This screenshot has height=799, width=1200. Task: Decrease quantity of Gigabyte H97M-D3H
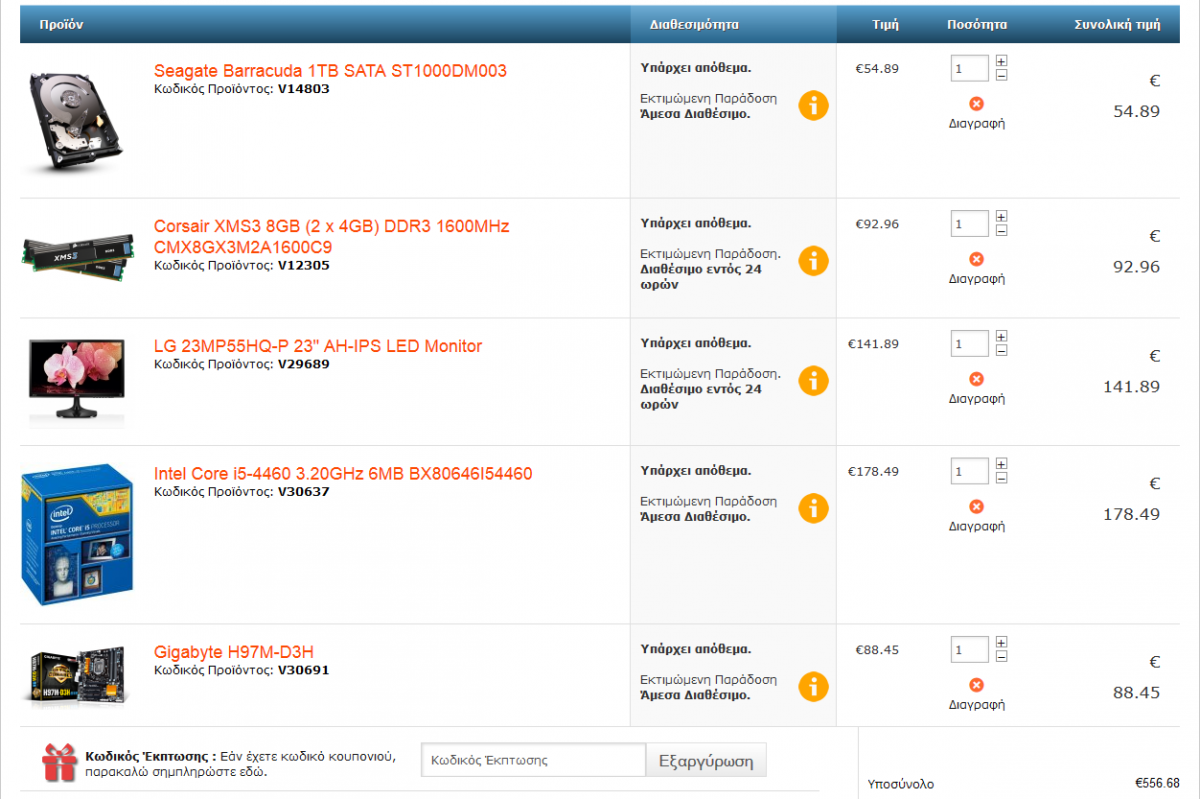coord(1001,656)
